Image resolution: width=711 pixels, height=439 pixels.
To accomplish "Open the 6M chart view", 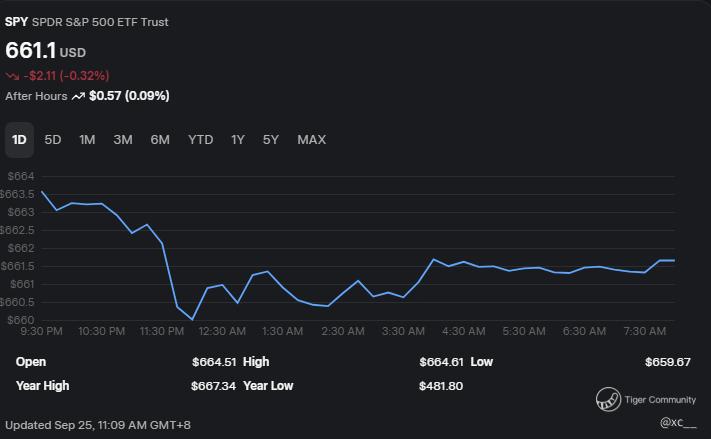I will click(160, 140).
